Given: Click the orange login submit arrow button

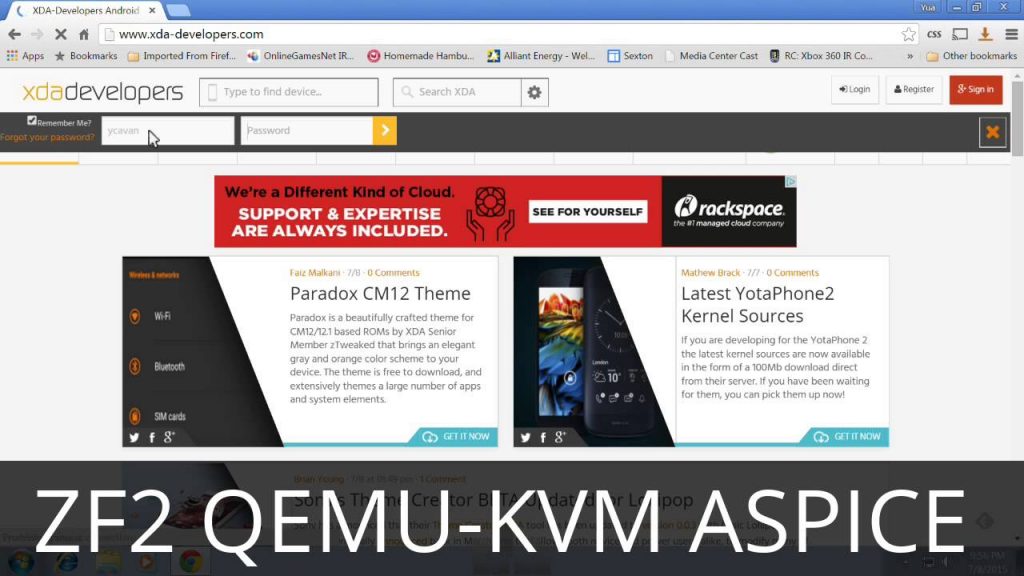Looking at the screenshot, I should [x=384, y=130].
